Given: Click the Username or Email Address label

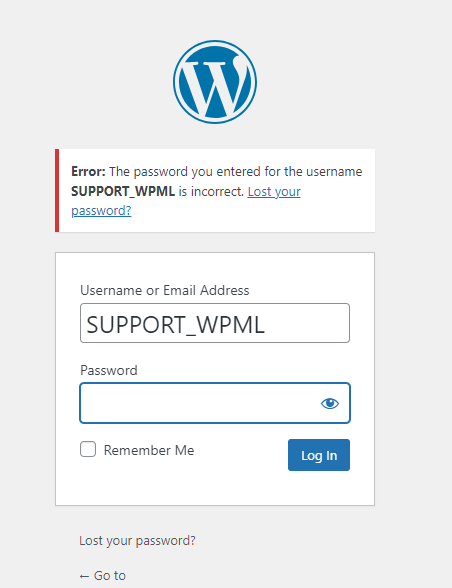Looking at the screenshot, I should pos(165,290).
